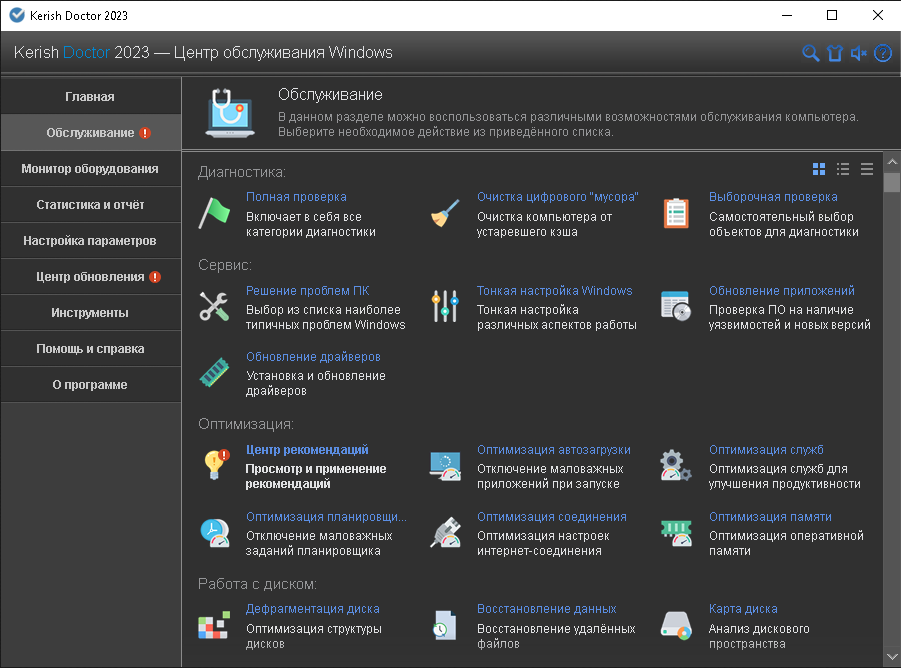Click the scrollbar down arrow
Screen dimensions: 901x668
click(892, 657)
